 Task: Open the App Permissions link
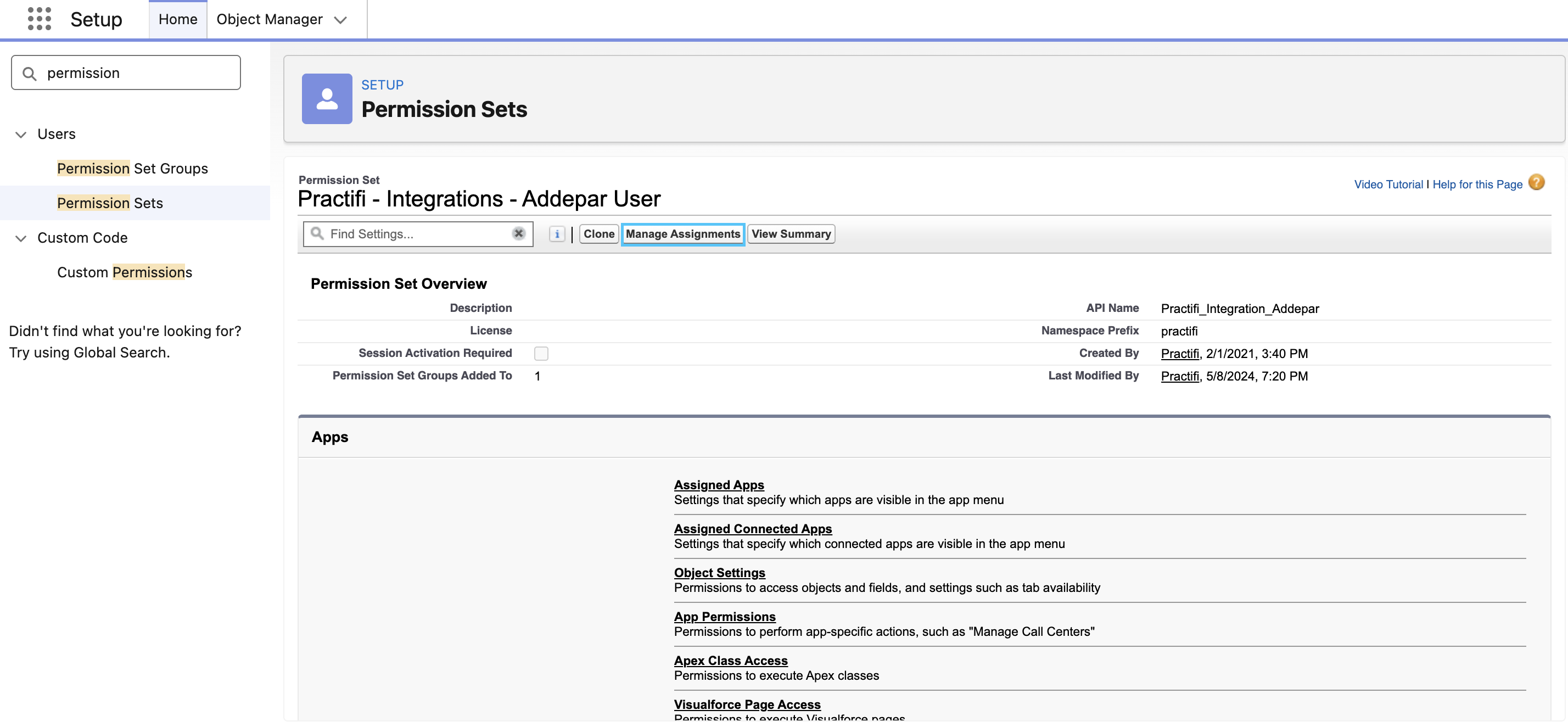click(x=724, y=616)
